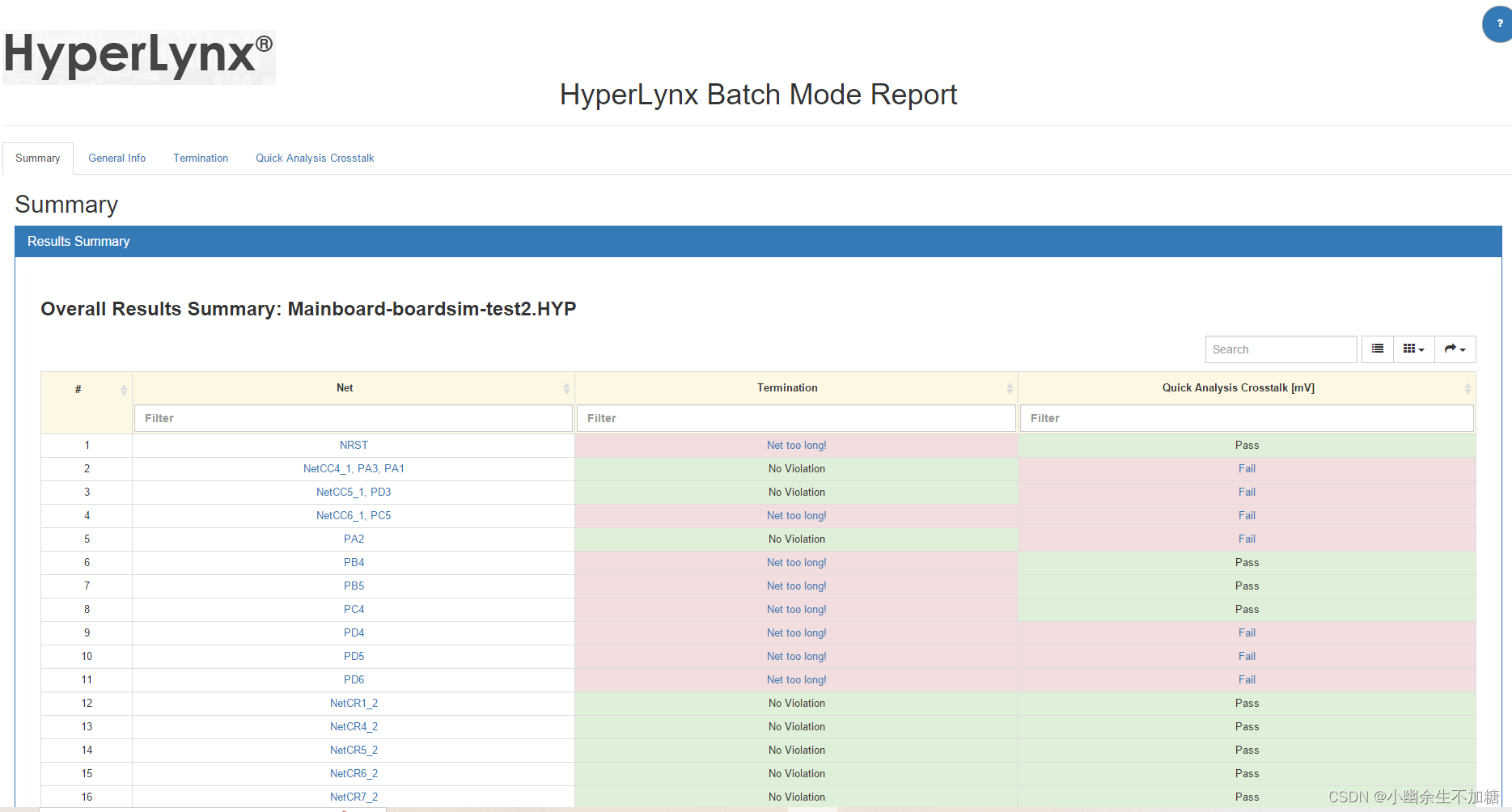Click 'Net too long!' in PD4 row

[797, 632]
